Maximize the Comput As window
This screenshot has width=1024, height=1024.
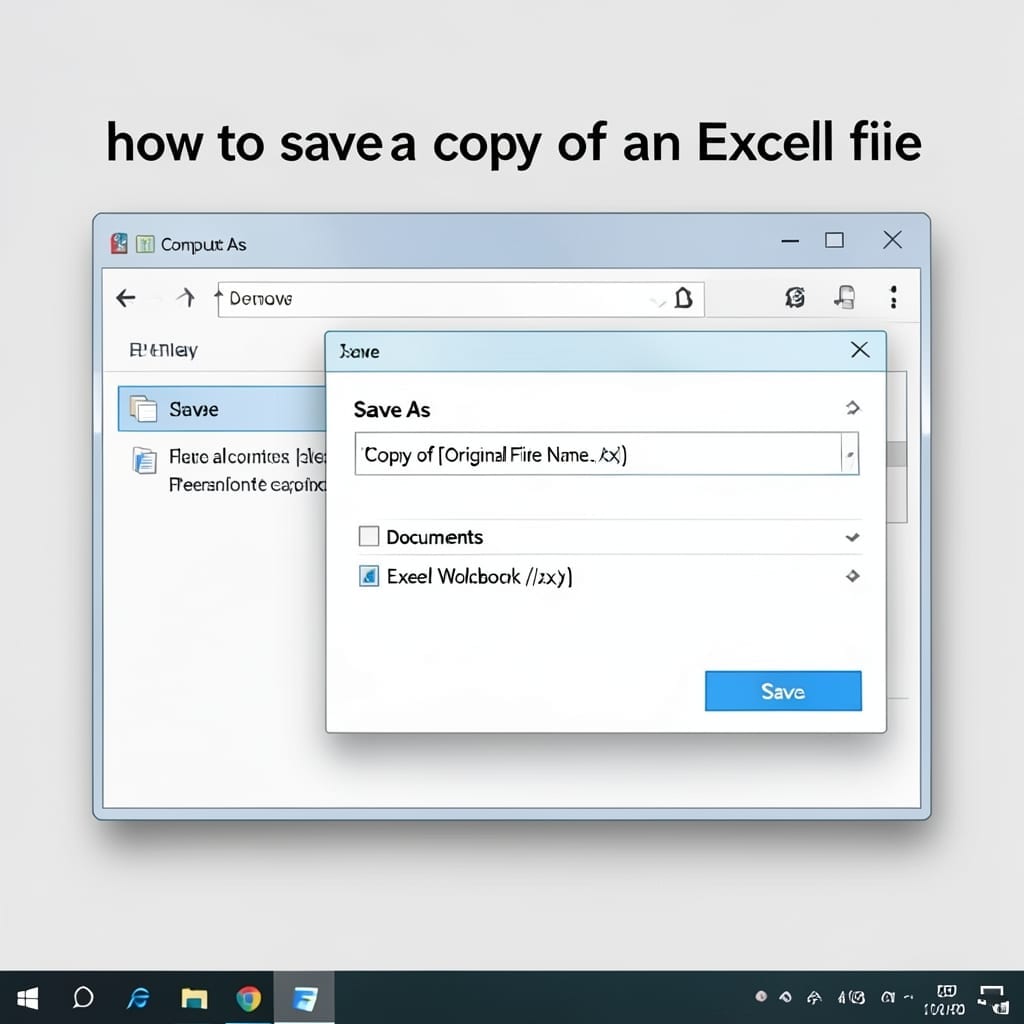pyautogui.click(x=834, y=240)
